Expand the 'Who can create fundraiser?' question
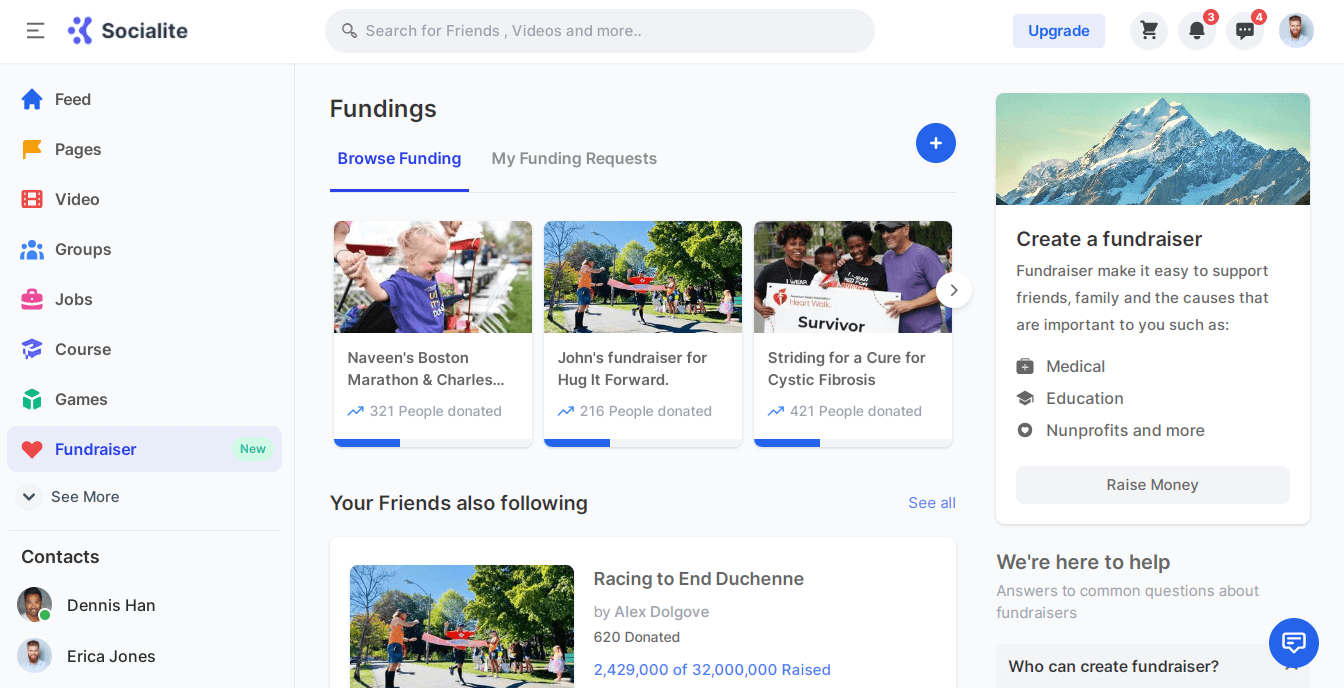 coord(1114,667)
